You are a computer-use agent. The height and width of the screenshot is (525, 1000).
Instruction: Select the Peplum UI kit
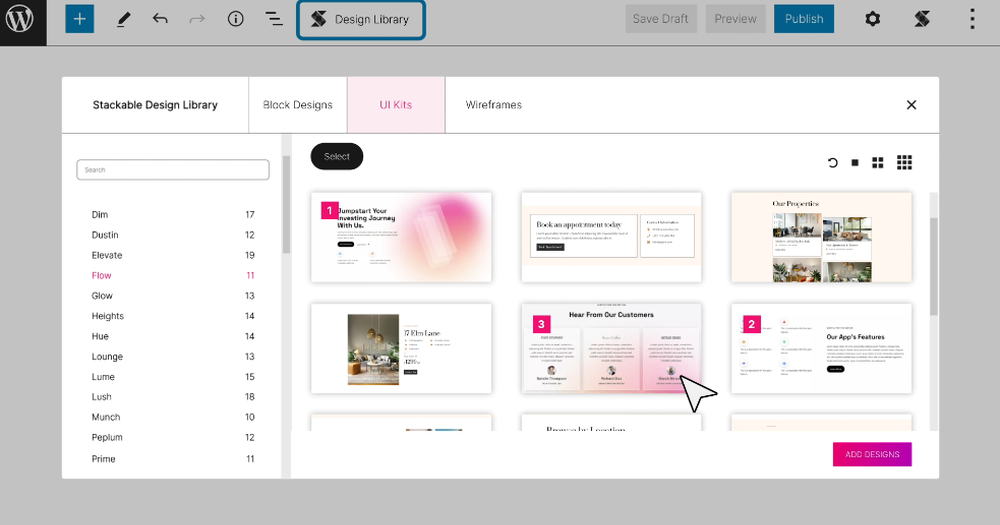click(173, 438)
